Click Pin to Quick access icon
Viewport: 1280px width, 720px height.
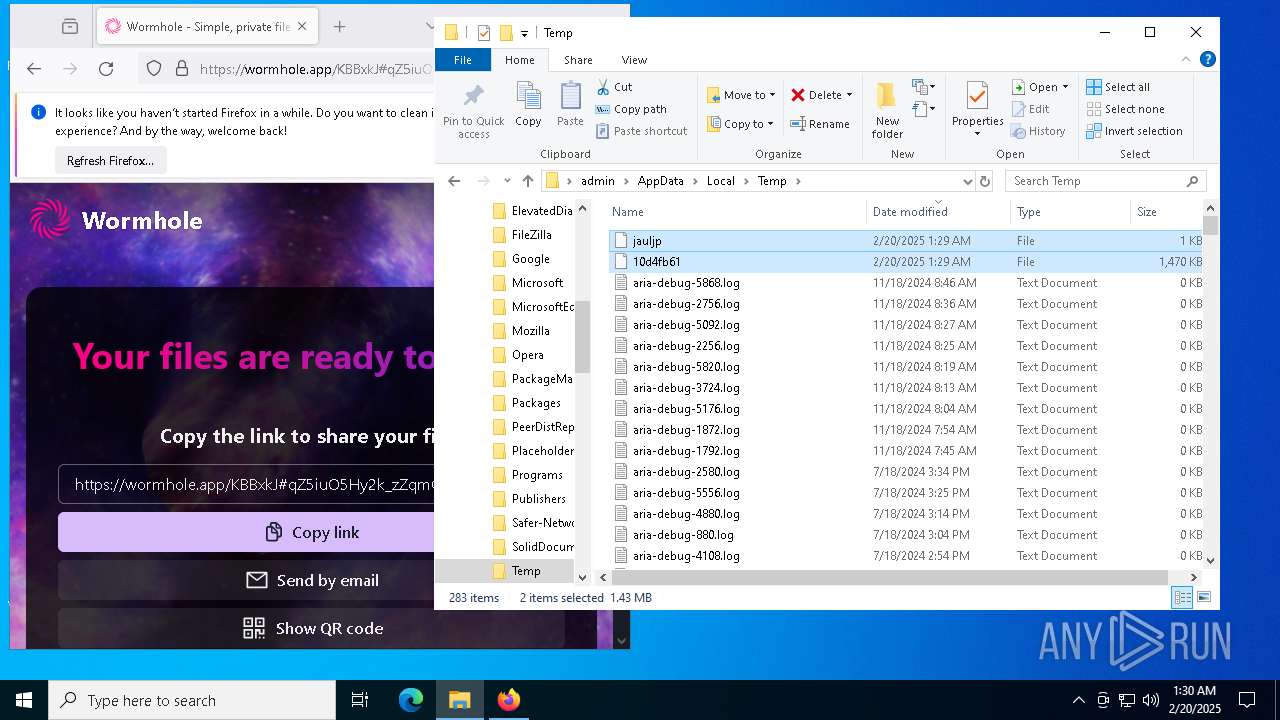pos(473,110)
